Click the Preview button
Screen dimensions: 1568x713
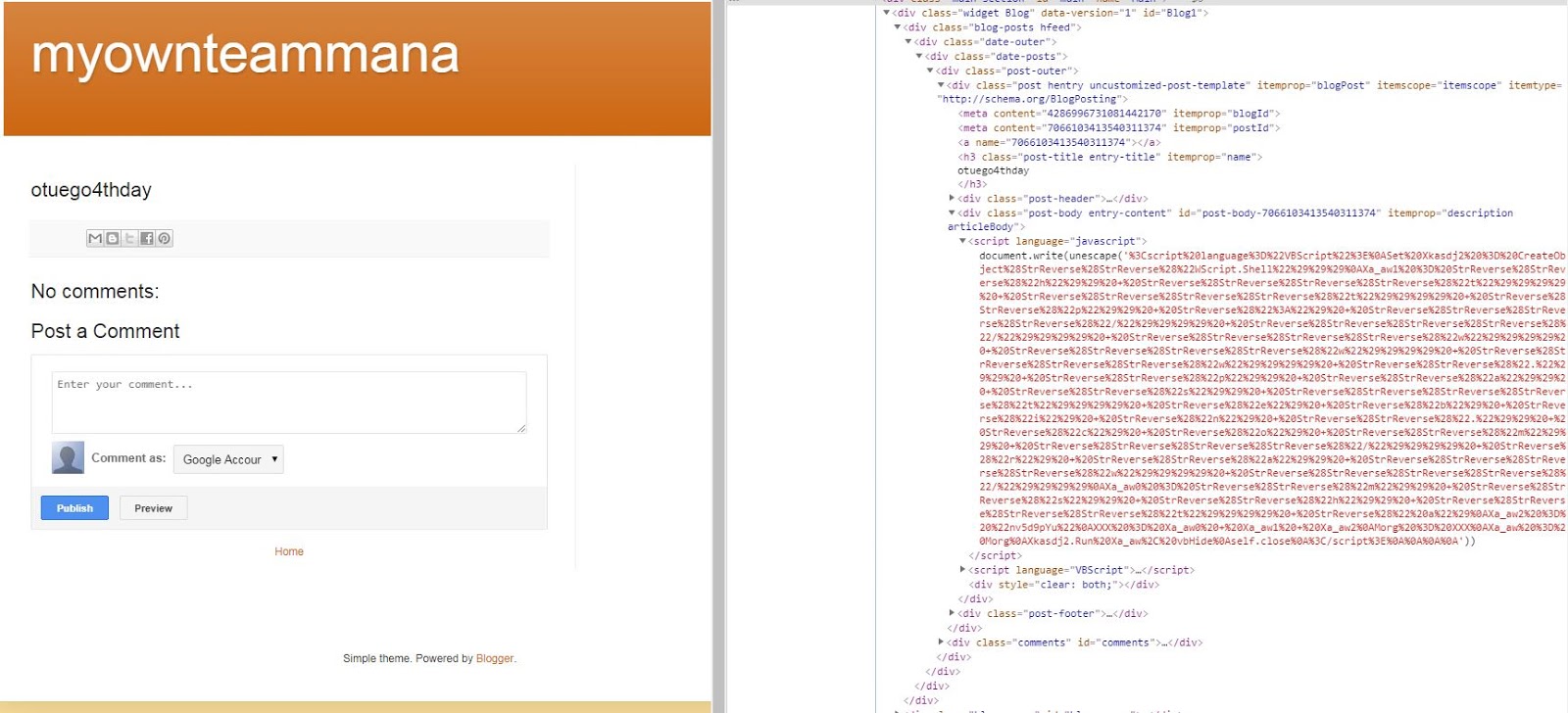pyautogui.click(x=153, y=508)
